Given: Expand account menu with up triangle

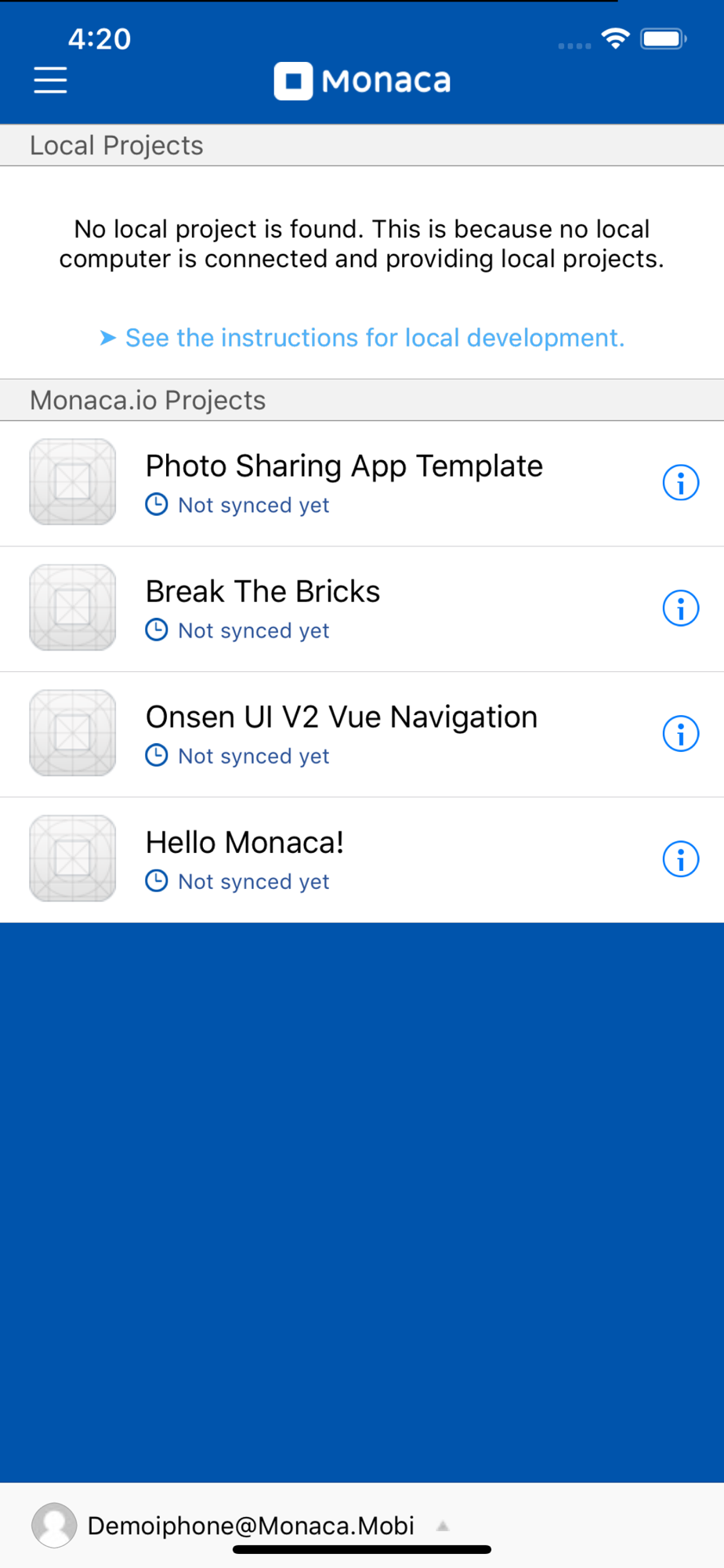Looking at the screenshot, I should [443, 1526].
